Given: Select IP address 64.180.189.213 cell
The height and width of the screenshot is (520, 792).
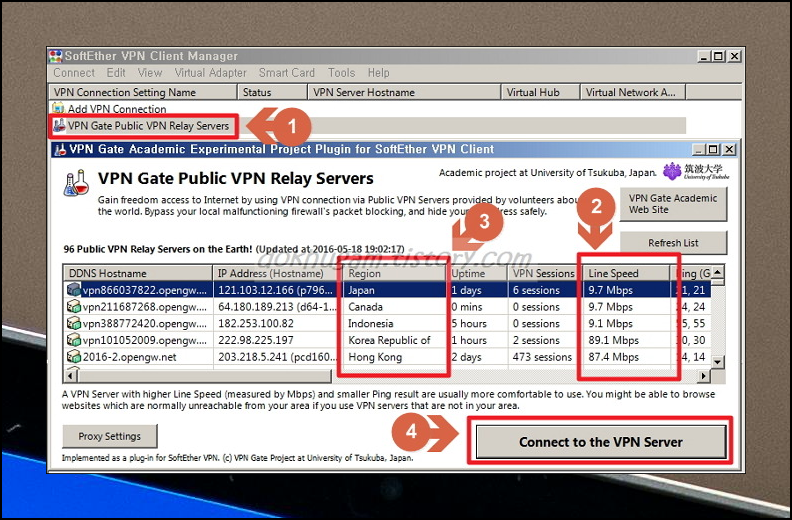Looking at the screenshot, I should pyautogui.click(x=277, y=307).
